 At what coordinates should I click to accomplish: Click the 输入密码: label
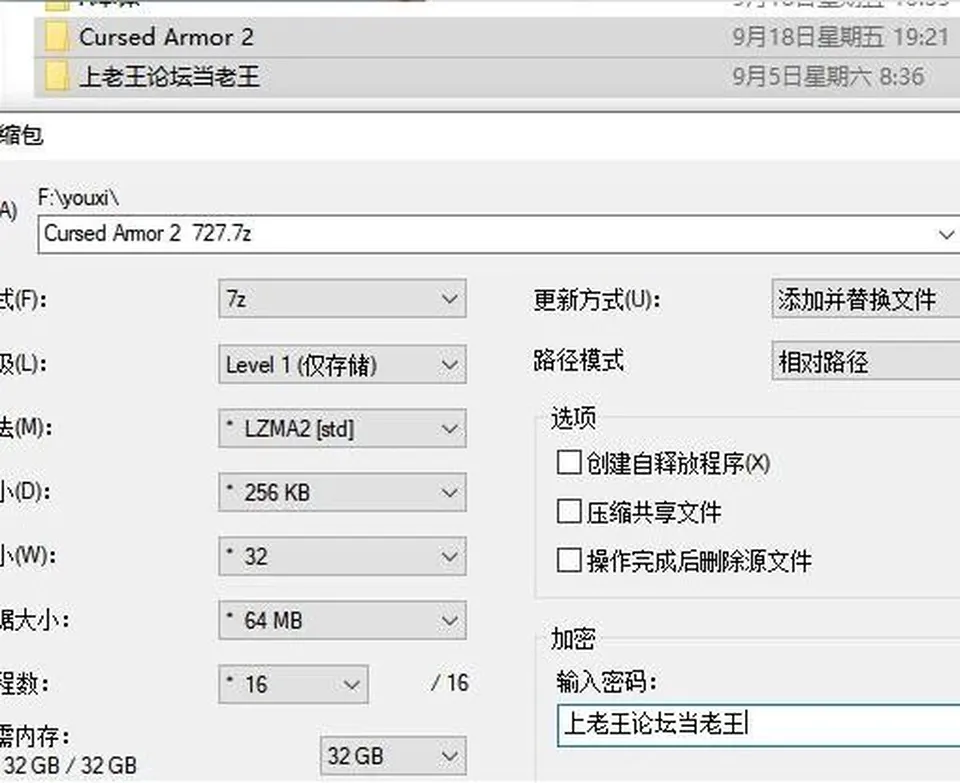606,681
